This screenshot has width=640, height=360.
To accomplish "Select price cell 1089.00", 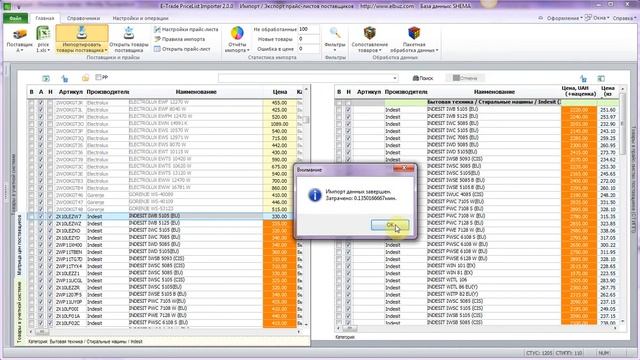I will (280, 124).
